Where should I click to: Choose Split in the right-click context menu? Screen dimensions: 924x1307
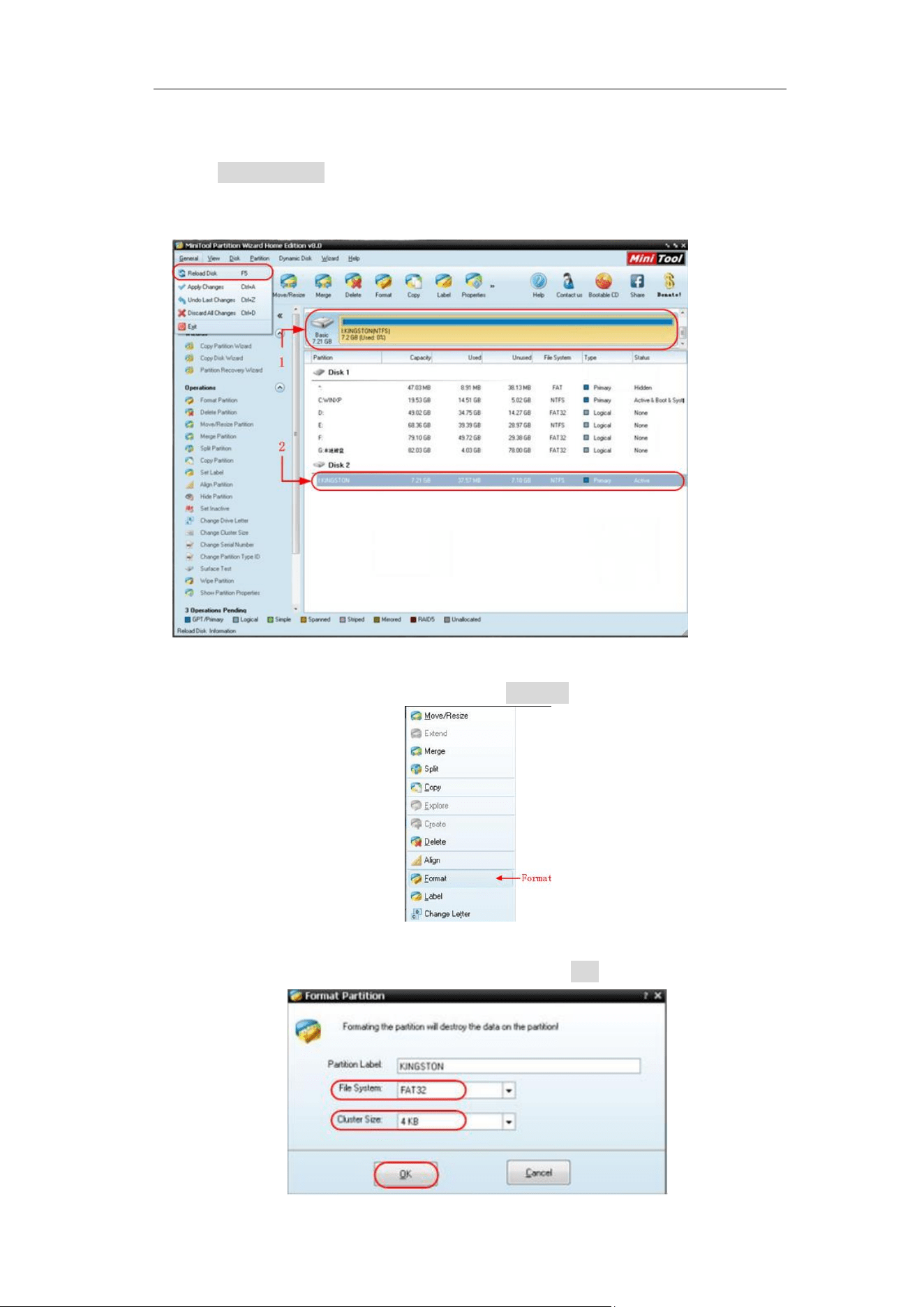click(461, 769)
